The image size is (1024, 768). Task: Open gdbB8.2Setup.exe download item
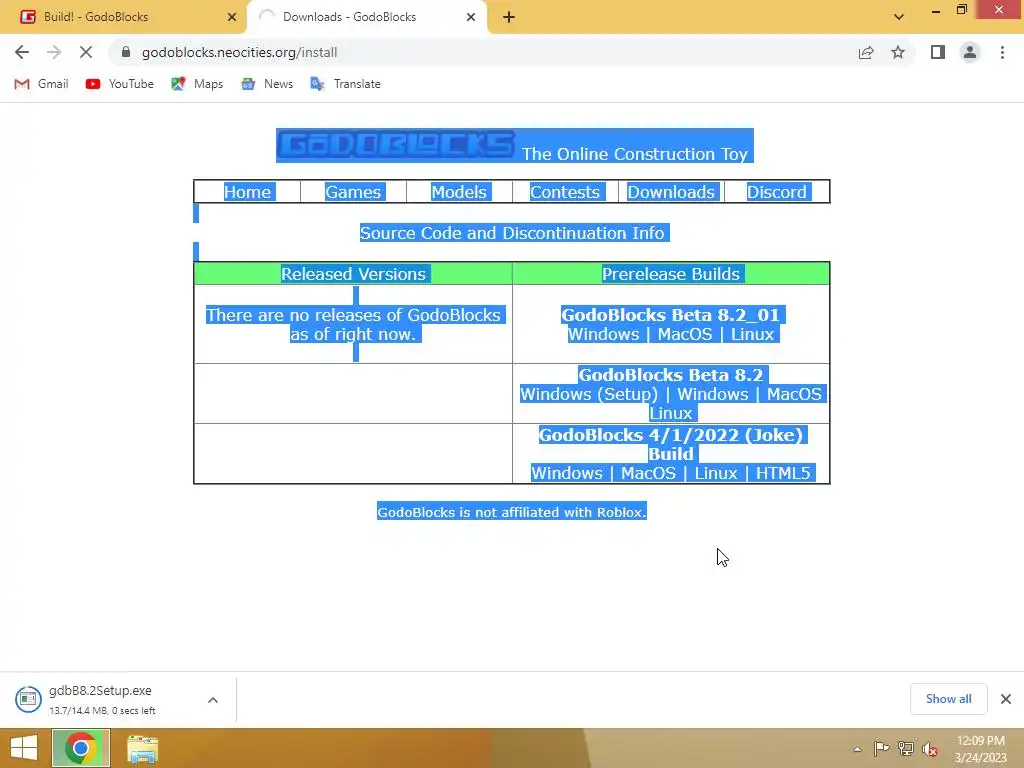coord(101,699)
